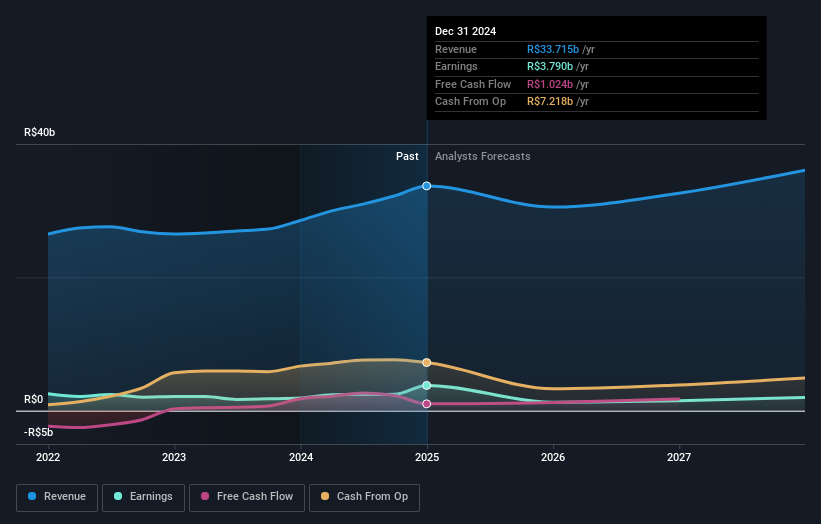Click the Past section label
Viewport: 821px width, 524px height.
[407, 156]
